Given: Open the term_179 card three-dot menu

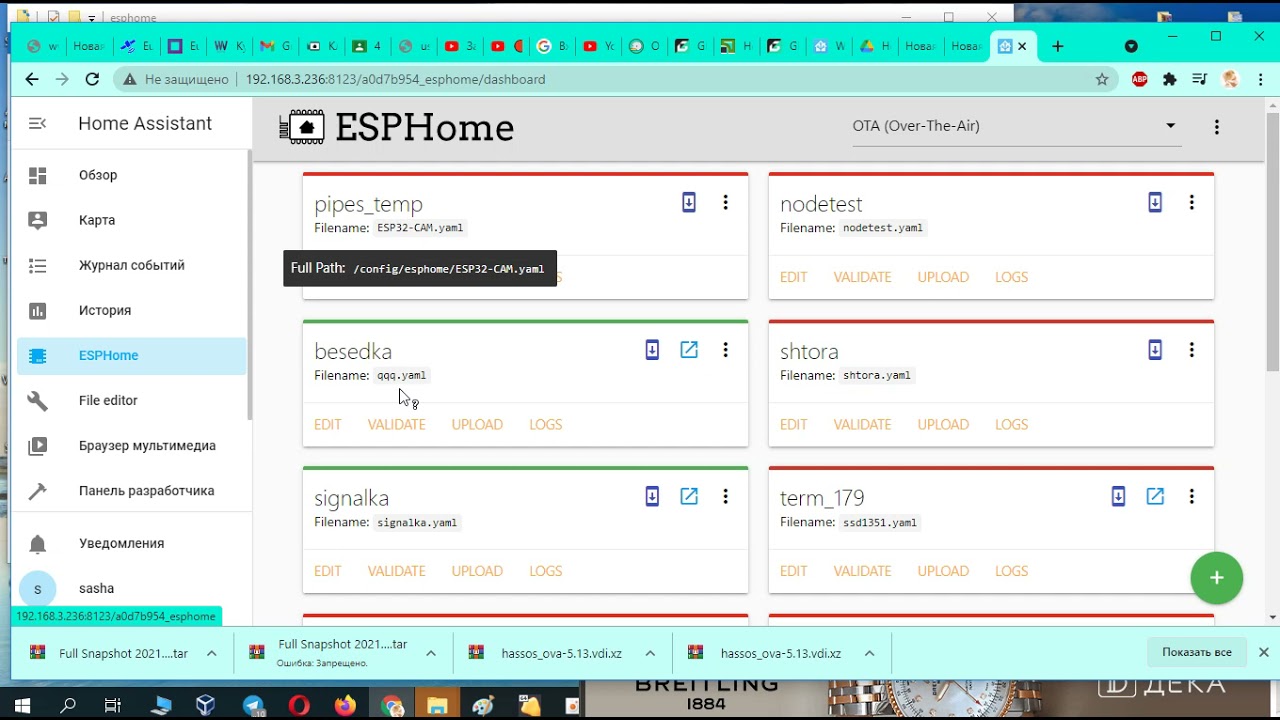Looking at the screenshot, I should tap(1191, 496).
